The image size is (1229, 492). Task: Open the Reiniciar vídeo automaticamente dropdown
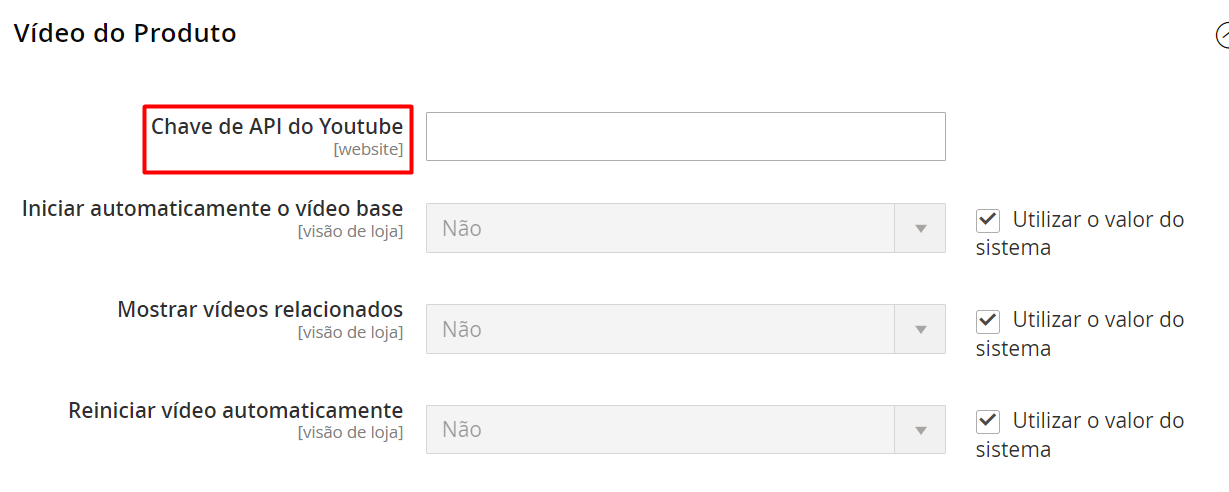click(x=660, y=429)
